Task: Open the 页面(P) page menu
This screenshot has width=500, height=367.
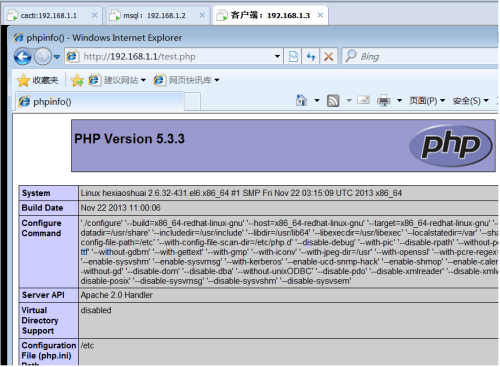Action: (427, 100)
